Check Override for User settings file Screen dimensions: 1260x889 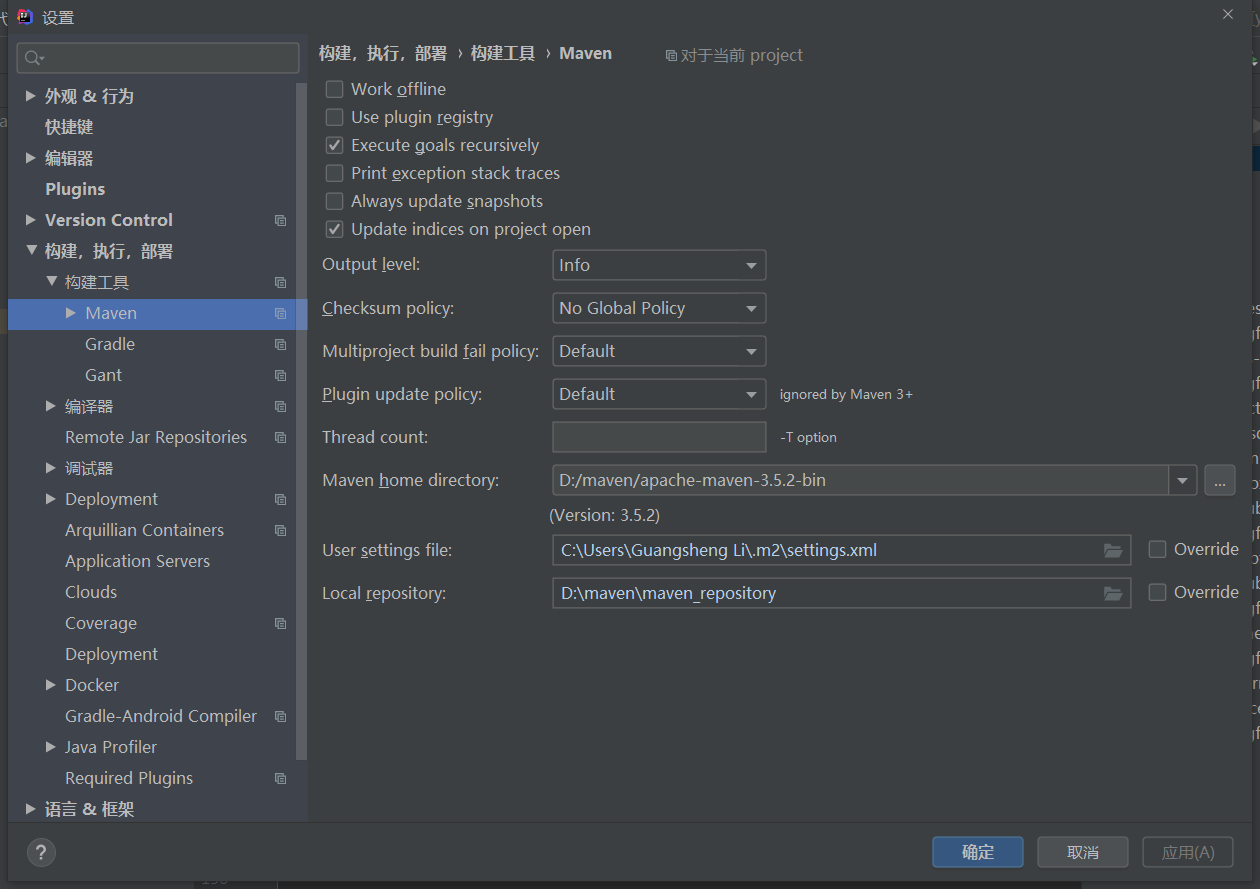point(1157,549)
